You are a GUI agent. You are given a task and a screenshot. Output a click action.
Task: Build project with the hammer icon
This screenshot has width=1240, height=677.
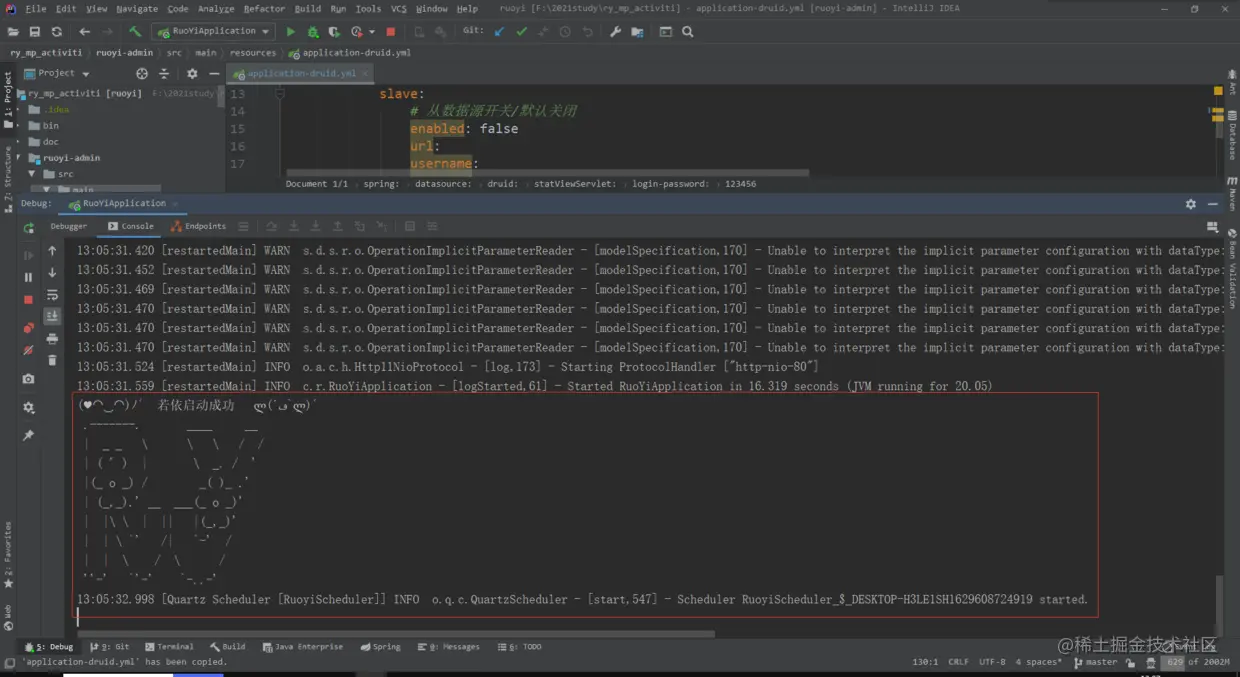(x=135, y=32)
